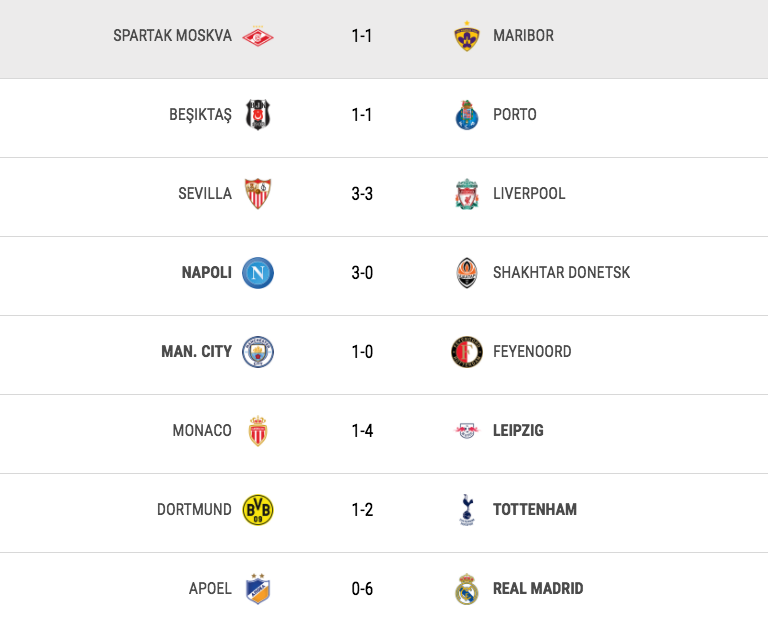Select the Monaco club crest
This screenshot has height=628, width=768.
pos(258,431)
